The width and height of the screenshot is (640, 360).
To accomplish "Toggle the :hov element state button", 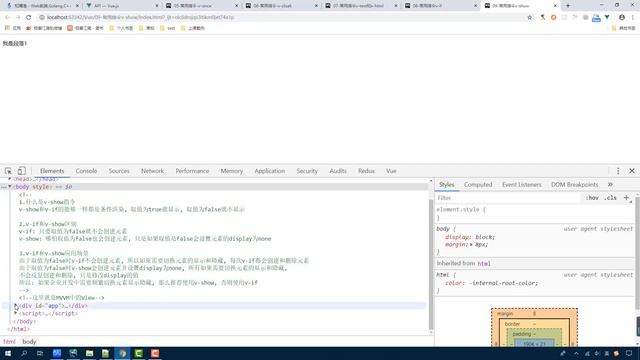I will [x=592, y=198].
